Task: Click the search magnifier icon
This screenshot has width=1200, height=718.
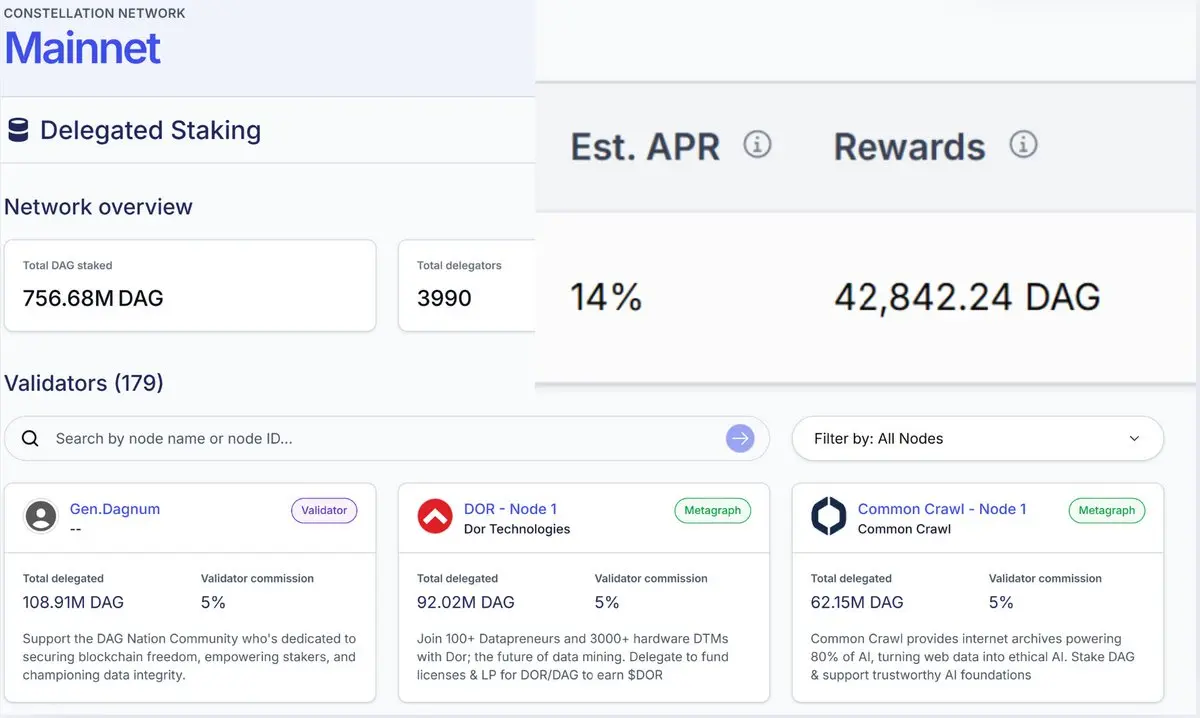Action: (x=30, y=438)
